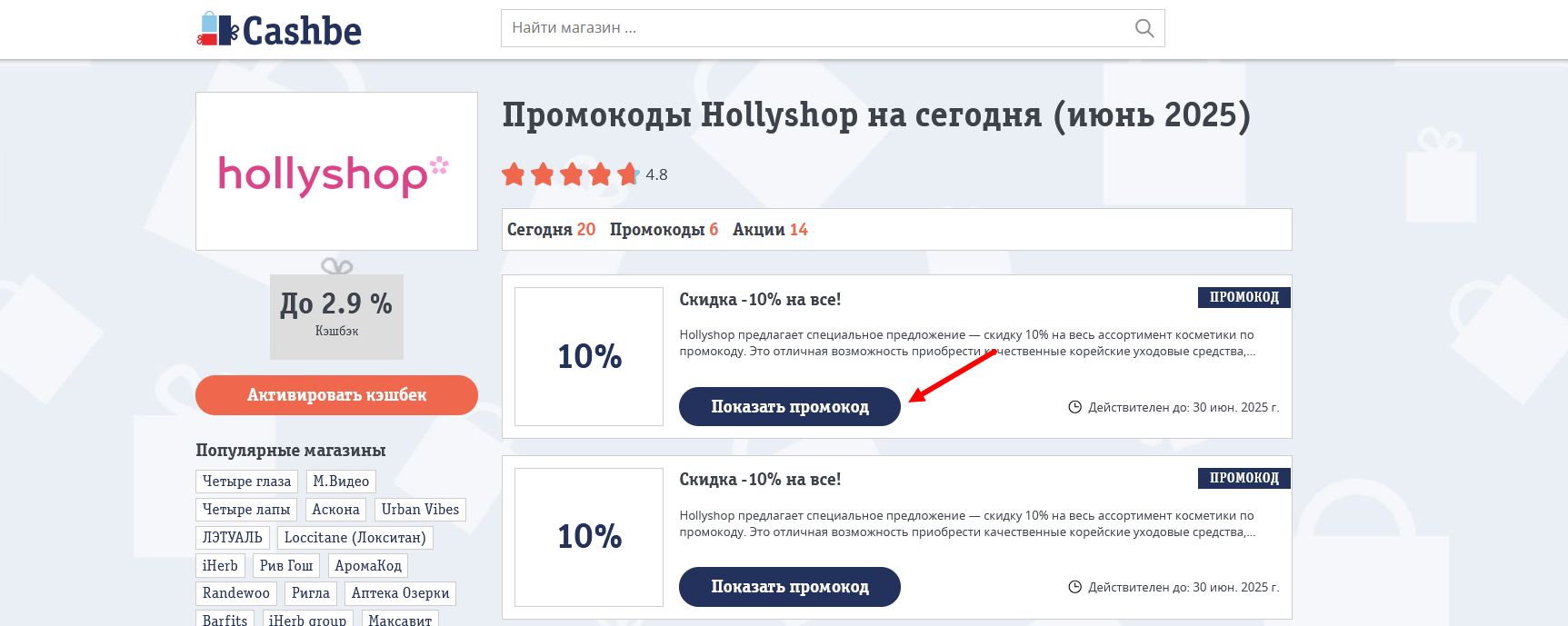The height and width of the screenshot is (626, 1568).
Task: Click first "Показать промокод" button
Action: click(790, 406)
